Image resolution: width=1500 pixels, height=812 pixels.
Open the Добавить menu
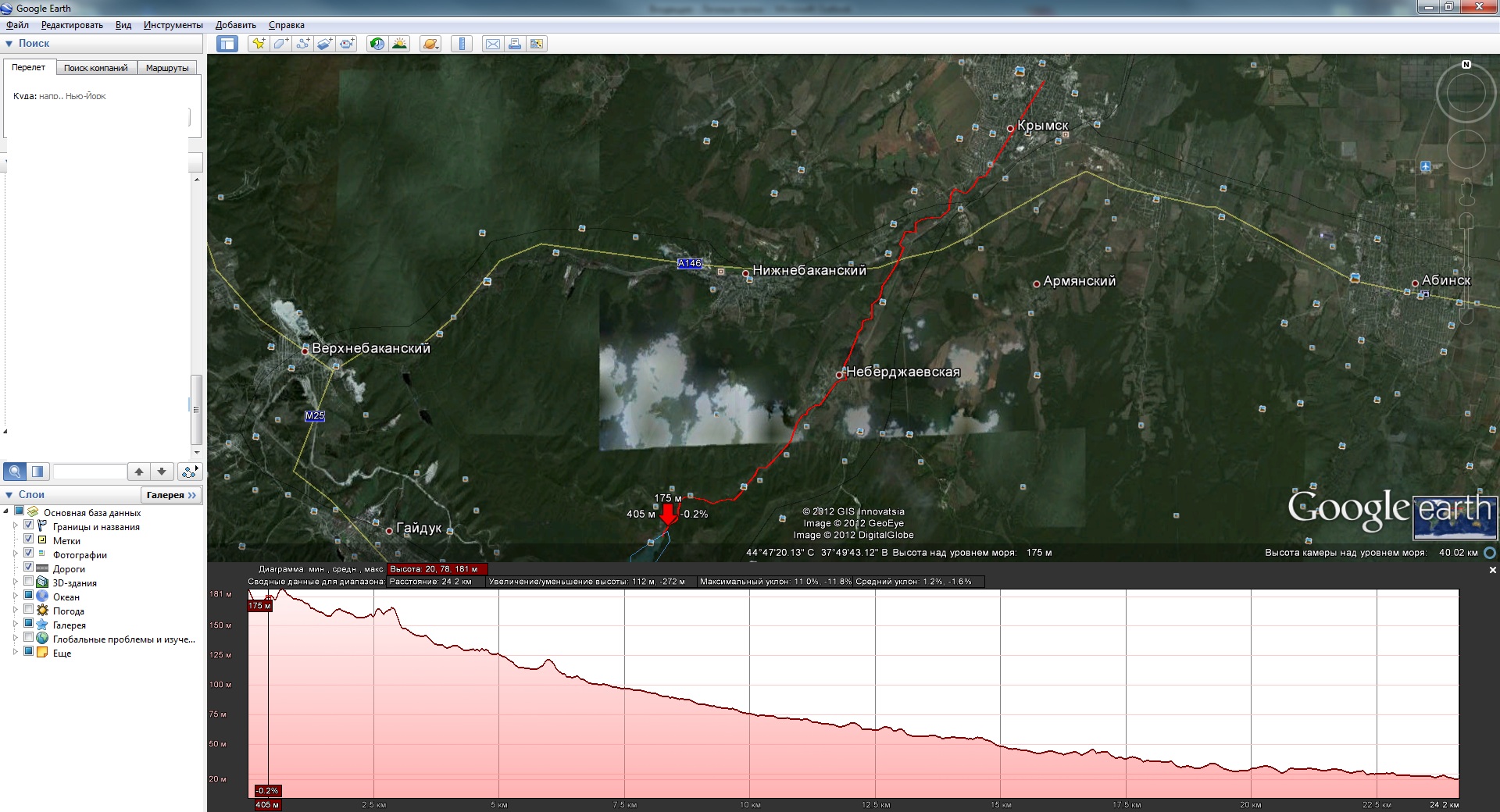pos(236,25)
